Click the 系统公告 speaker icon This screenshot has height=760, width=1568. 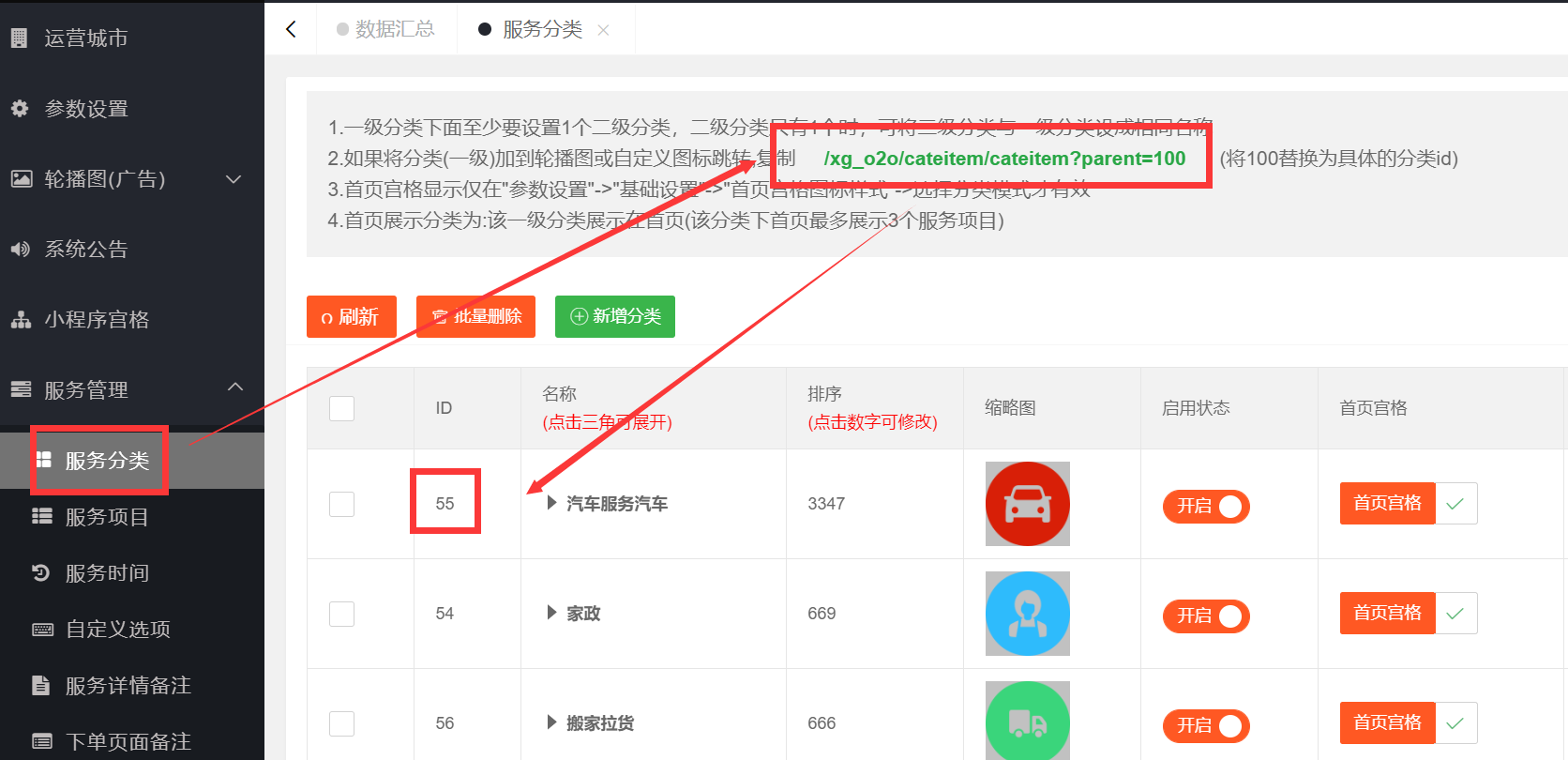click(20, 250)
